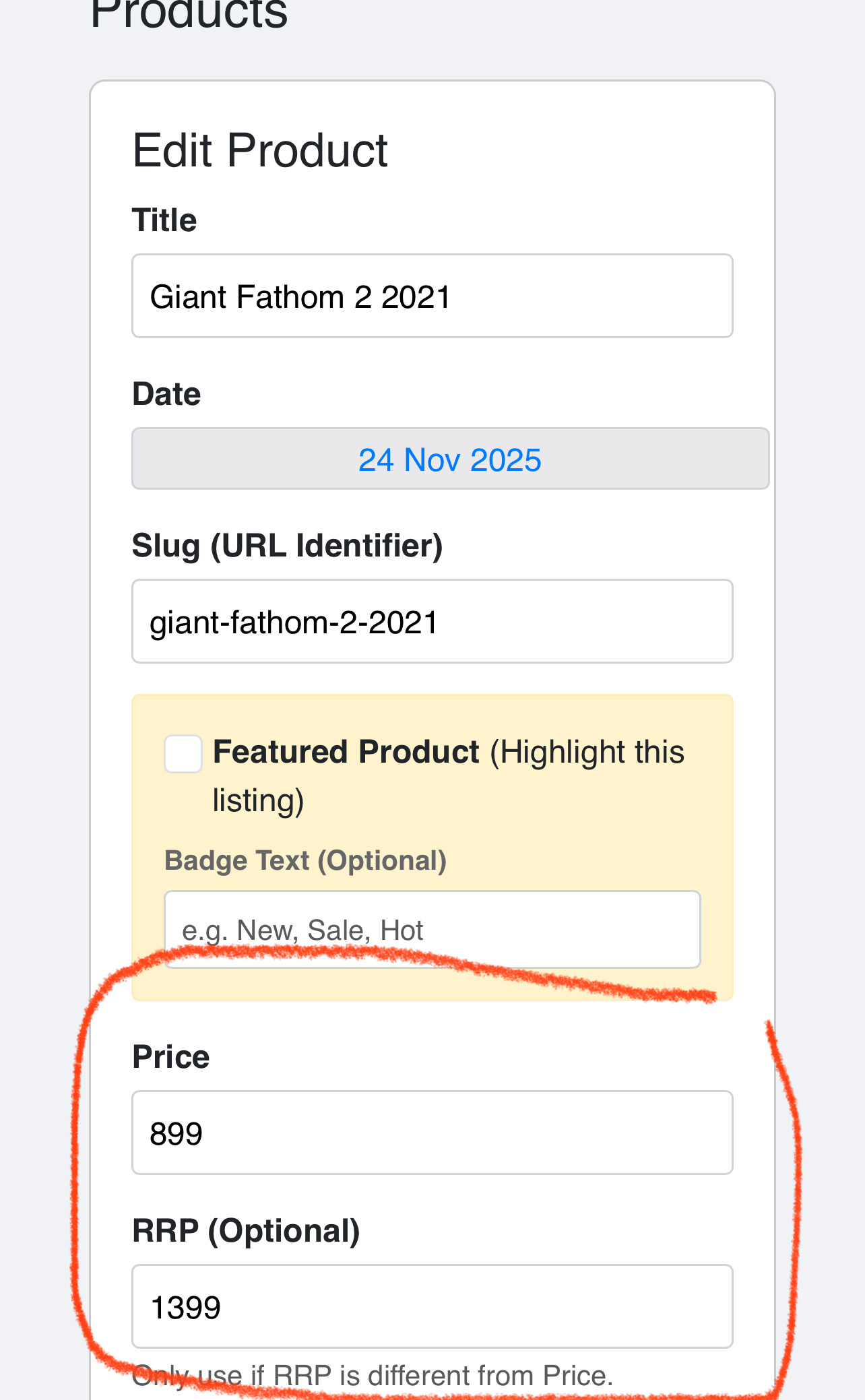This screenshot has height=1400, width=865.
Task: Tap the "Title" field label
Action: 164,220
